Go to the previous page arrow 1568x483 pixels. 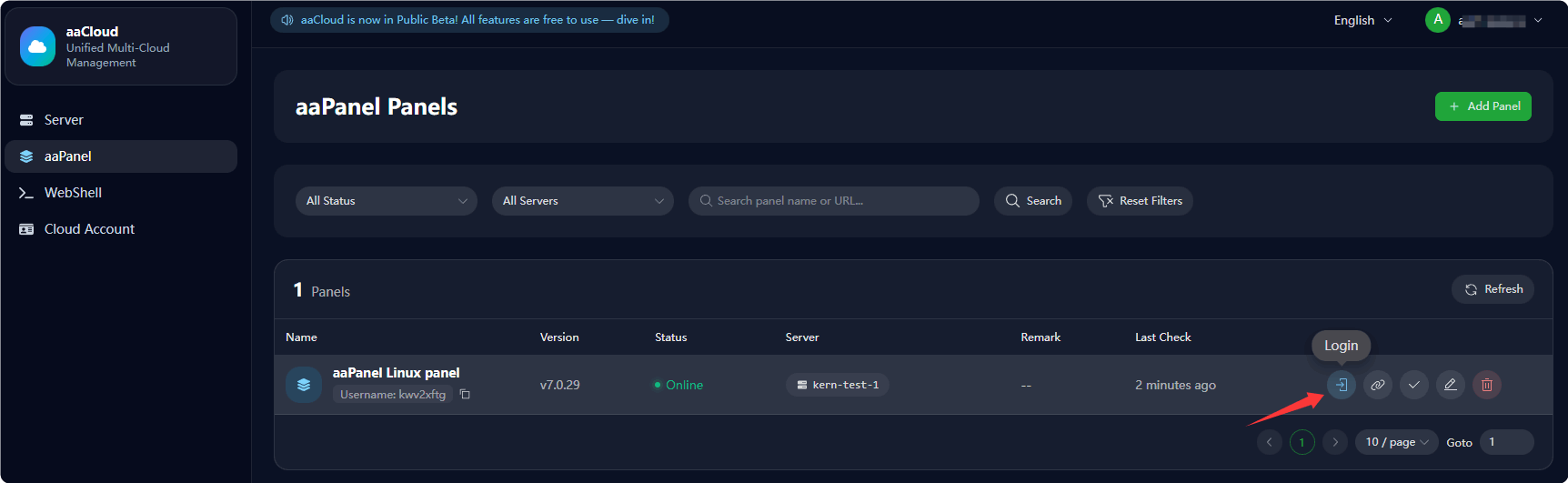click(1270, 442)
